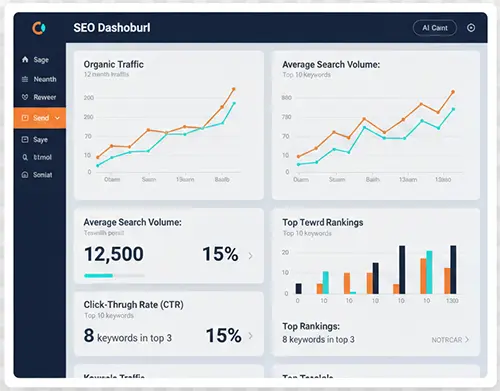
Task: Expand the Click-Through Rate 15% chevron
Action: click(250, 336)
